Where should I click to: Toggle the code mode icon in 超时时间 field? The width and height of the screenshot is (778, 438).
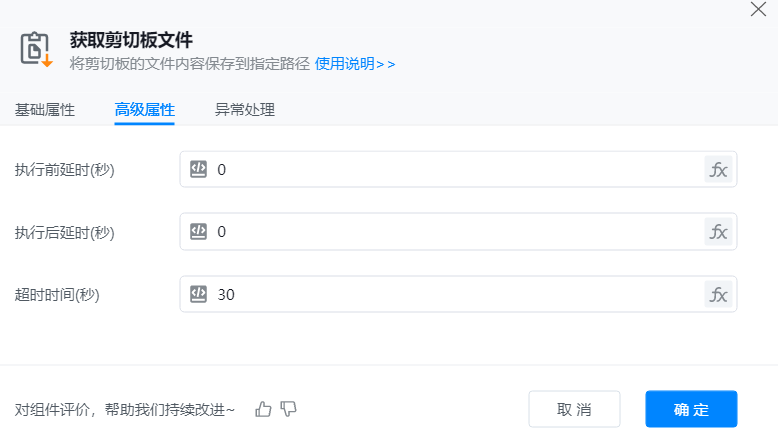(x=198, y=294)
